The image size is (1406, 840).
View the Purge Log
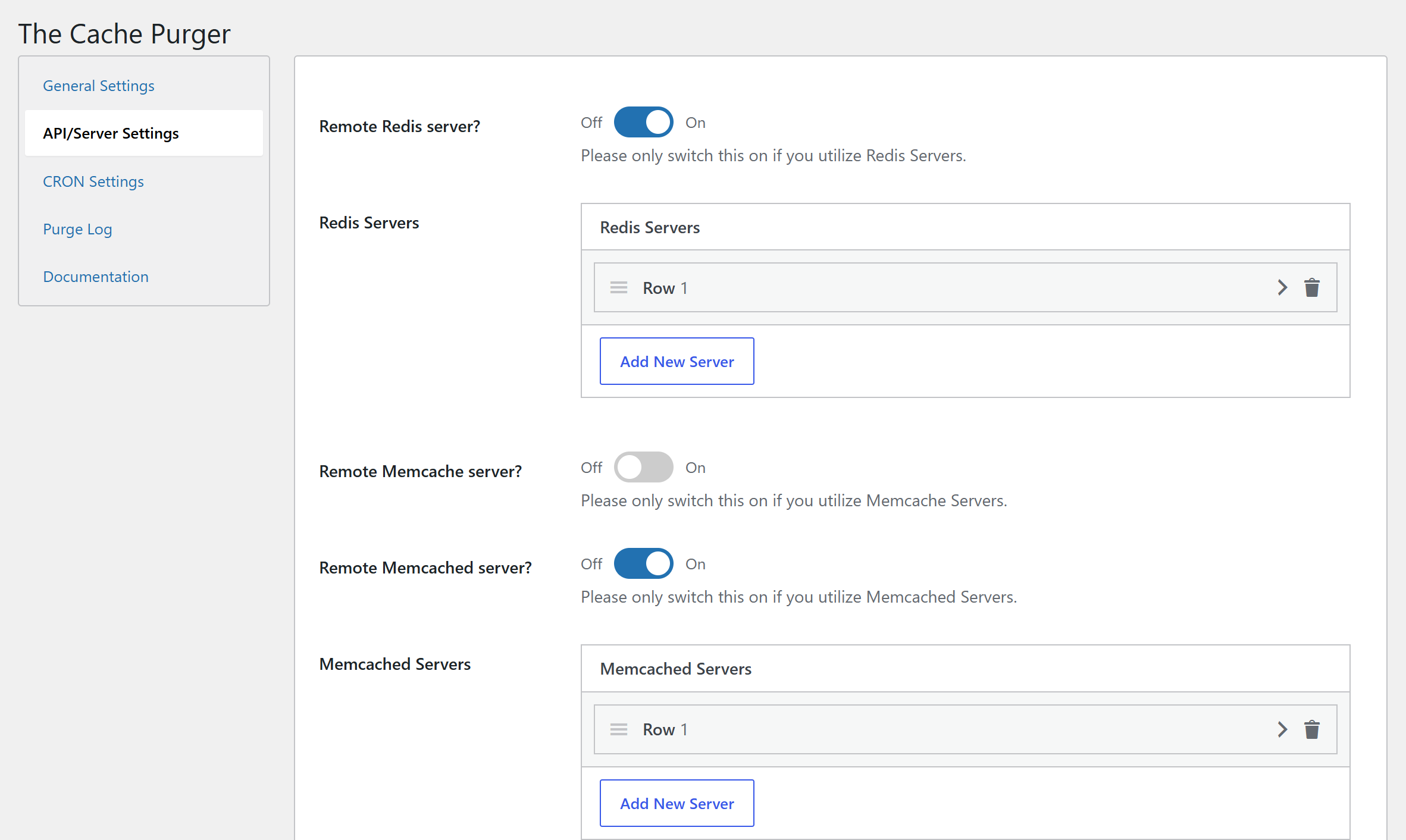click(77, 229)
